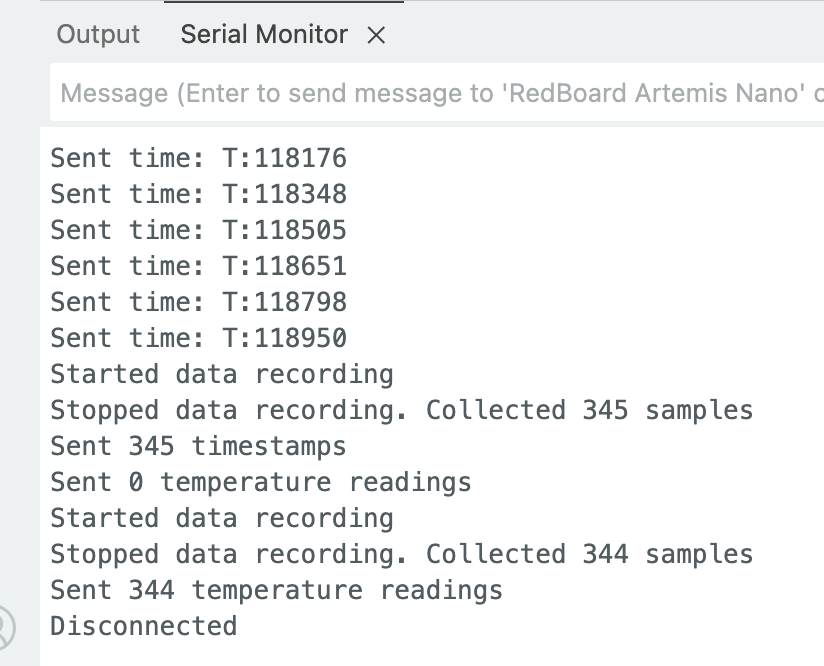Viewport: 824px width, 666px height.
Task: Open the account icon in bottom-left corner
Action: [4, 627]
